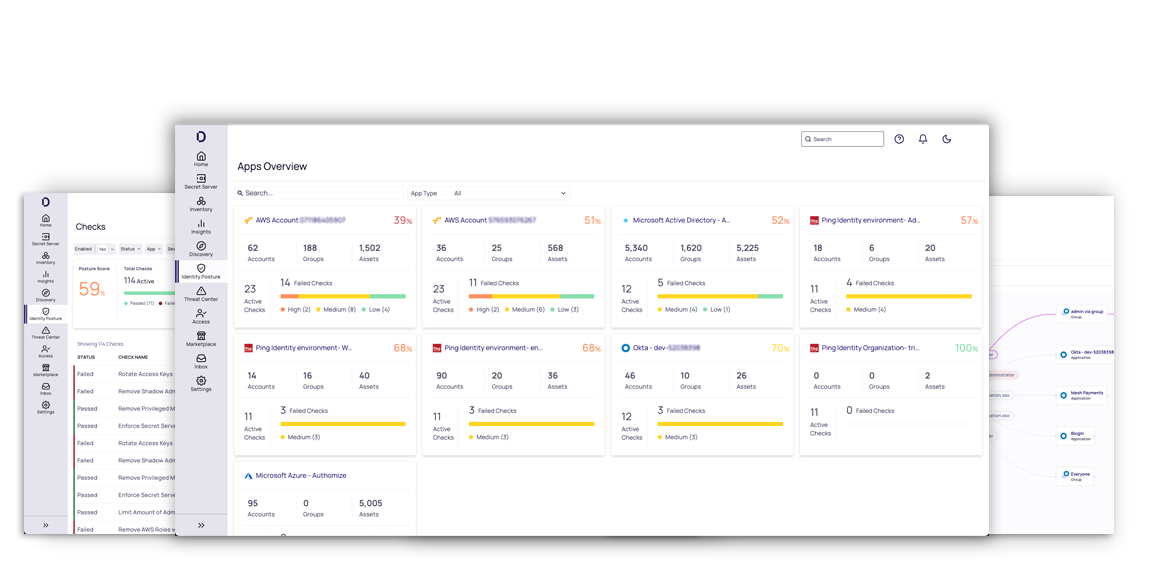The width and height of the screenshot is (1149, 573).
Task: Select Remove AWS Roles check row
Action: [x=123, y=529]
